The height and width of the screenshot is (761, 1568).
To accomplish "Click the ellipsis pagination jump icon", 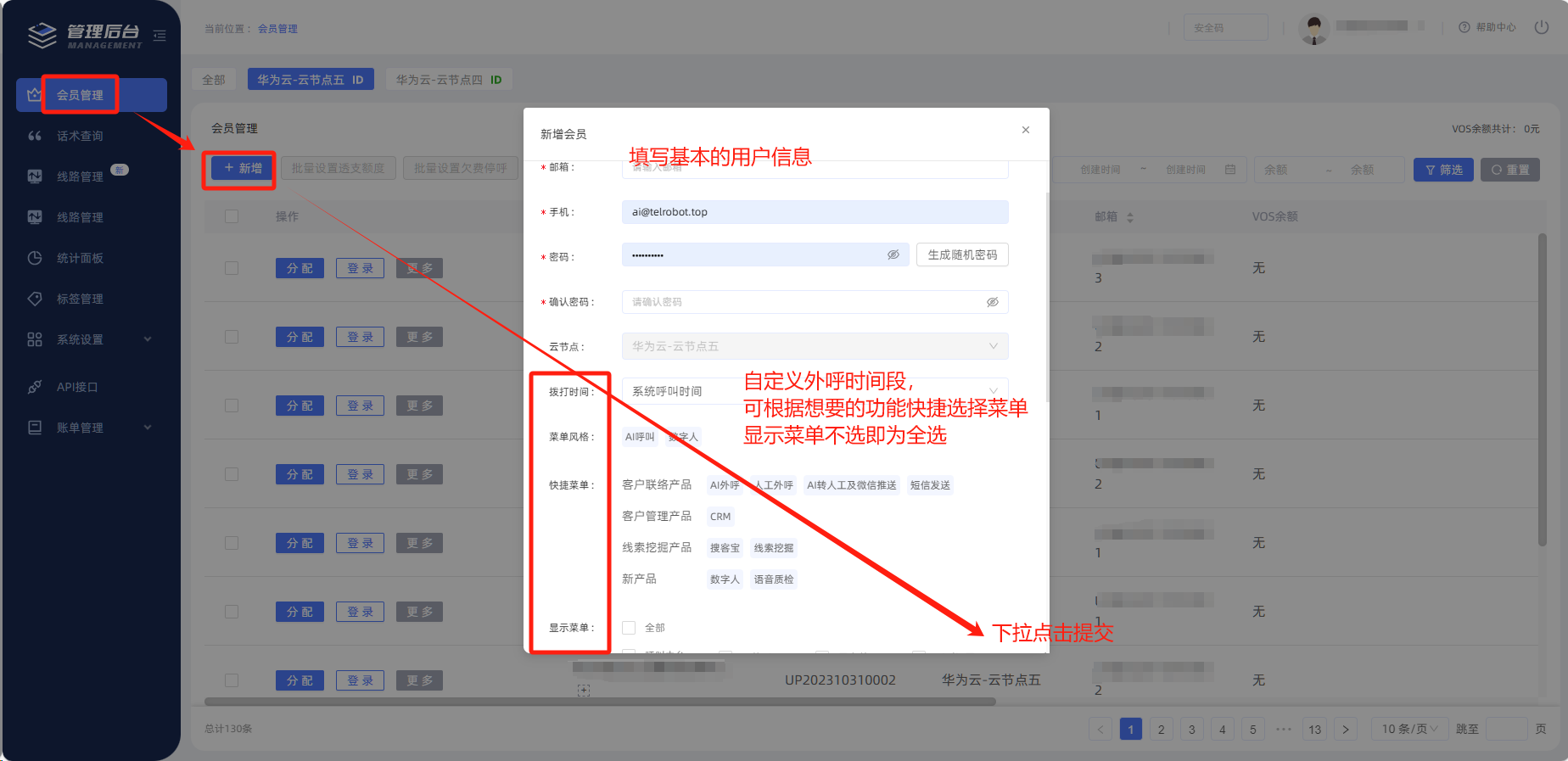I will [x=1284, y=729].
